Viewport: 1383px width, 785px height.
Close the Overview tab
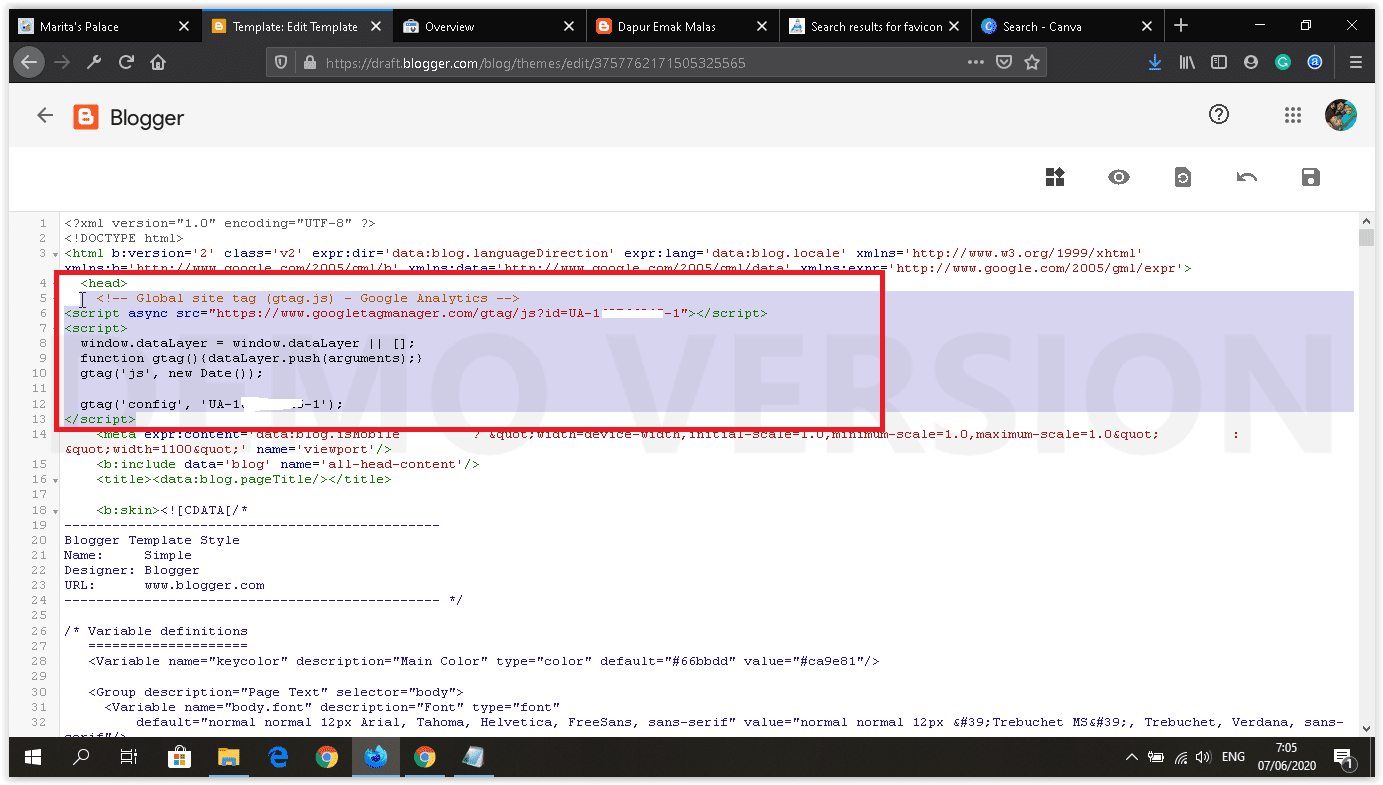click(x=568, y=26)
